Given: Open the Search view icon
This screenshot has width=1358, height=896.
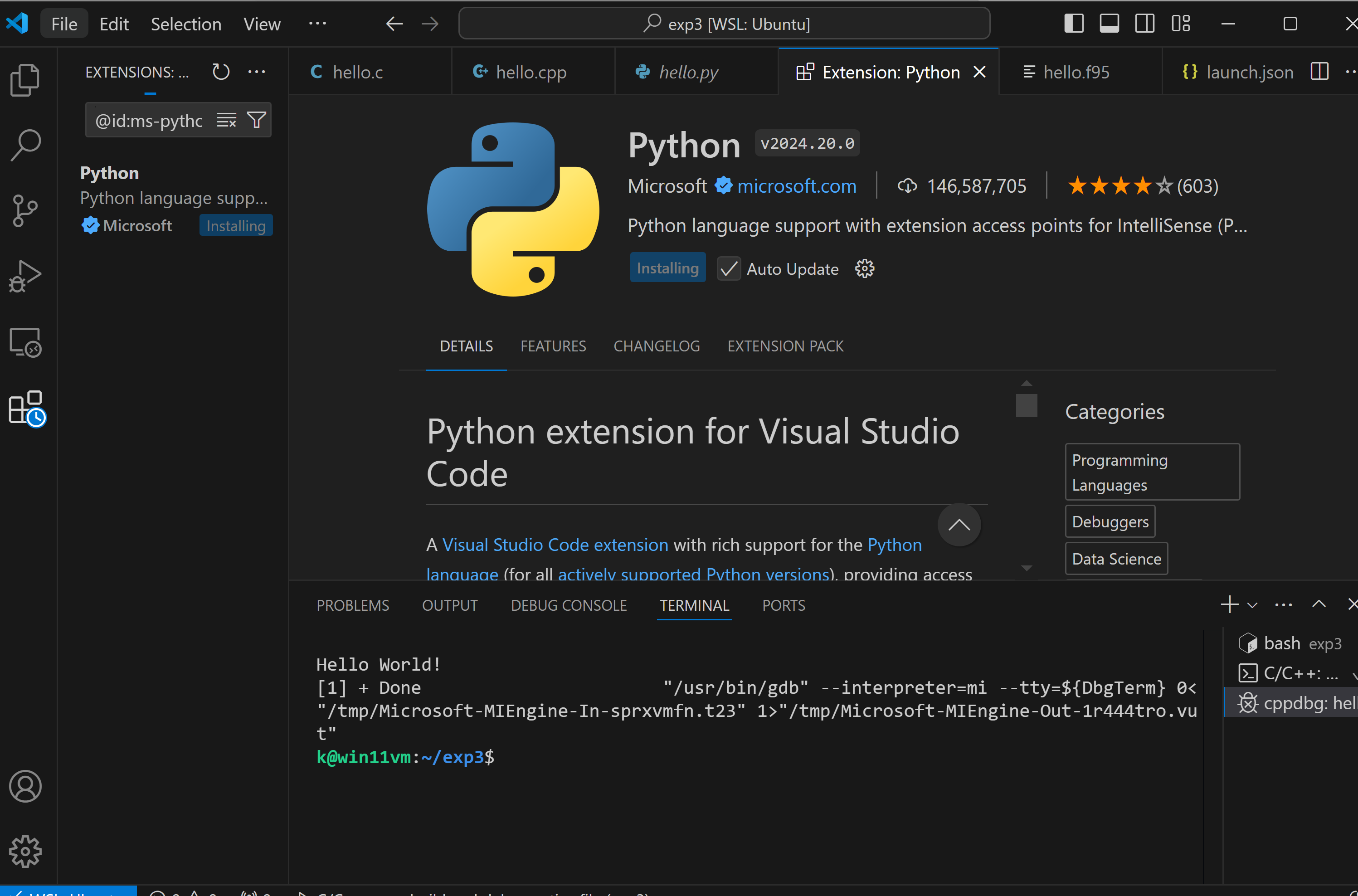Looking at the screenshot, I should 25,145.
